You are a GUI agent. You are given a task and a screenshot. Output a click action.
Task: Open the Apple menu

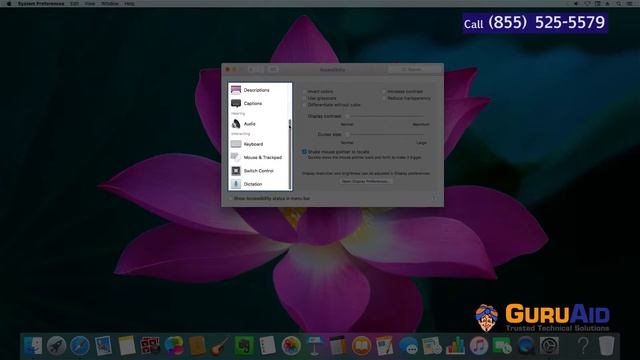pos(9,3)
